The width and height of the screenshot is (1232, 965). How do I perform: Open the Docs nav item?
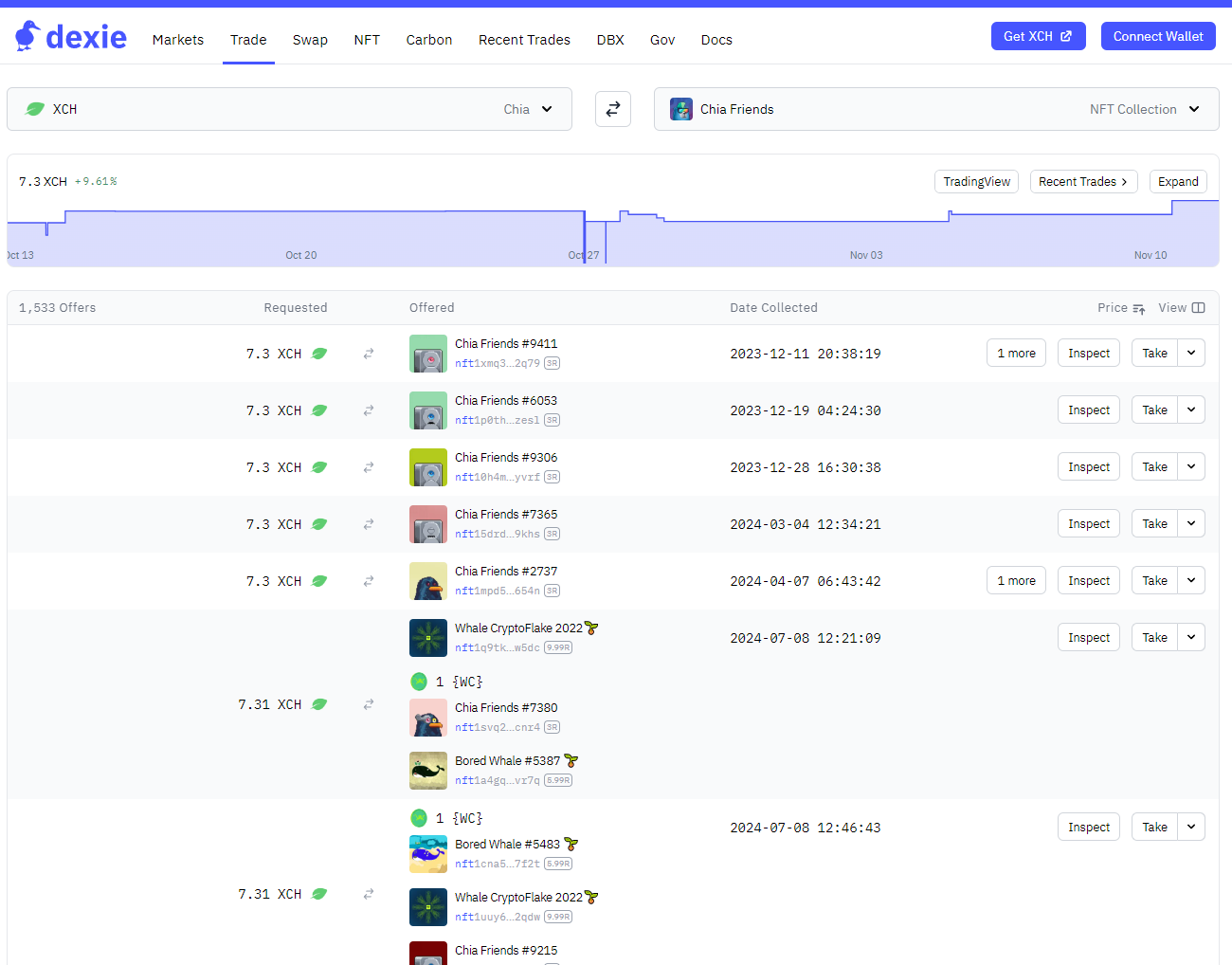click(x=716, y=40)
